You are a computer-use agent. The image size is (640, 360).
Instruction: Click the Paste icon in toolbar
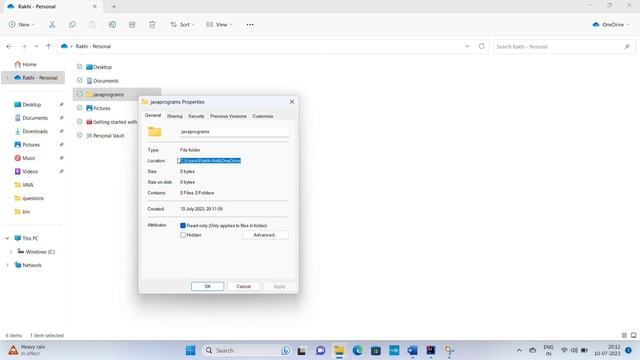coord(92,24)
